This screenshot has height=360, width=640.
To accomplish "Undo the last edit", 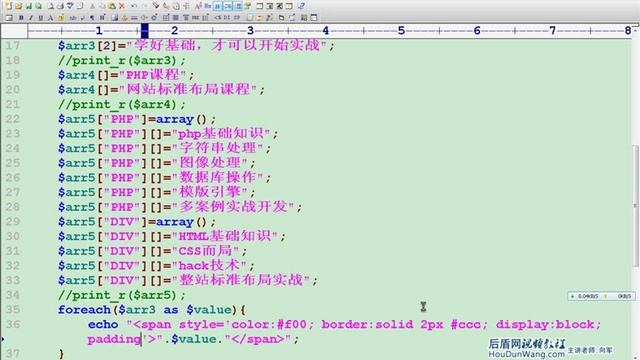I will coord(134,6).
